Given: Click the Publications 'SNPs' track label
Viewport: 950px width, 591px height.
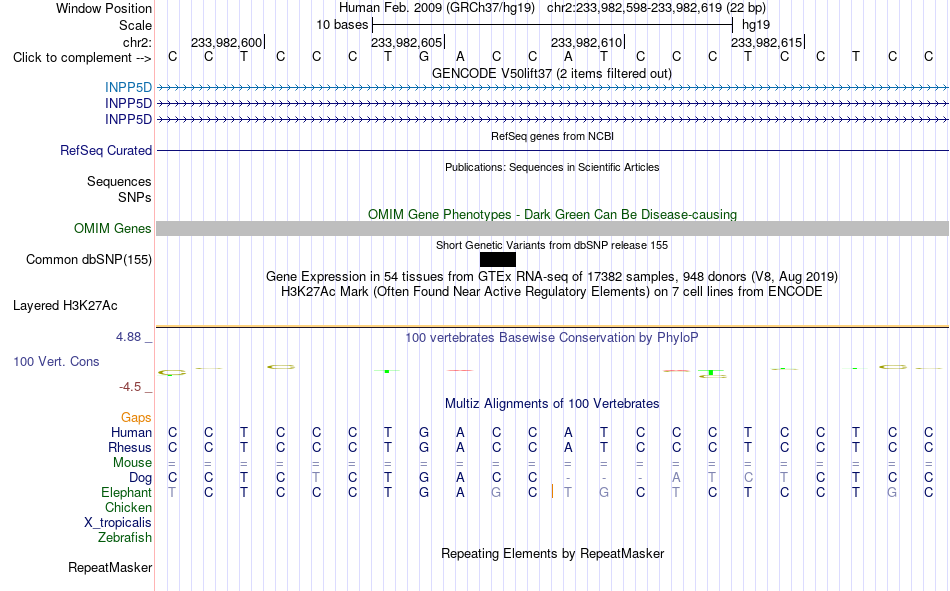Looking at the screenshot, I should [135, 197].
